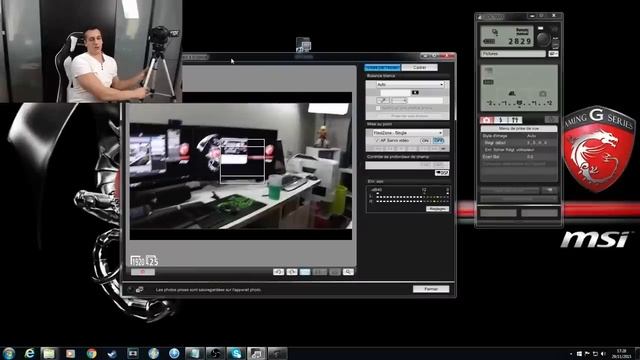Open Windows Start menu
Image resolution: width=640 pixels, height=360 pixels.
pos(9,353)
